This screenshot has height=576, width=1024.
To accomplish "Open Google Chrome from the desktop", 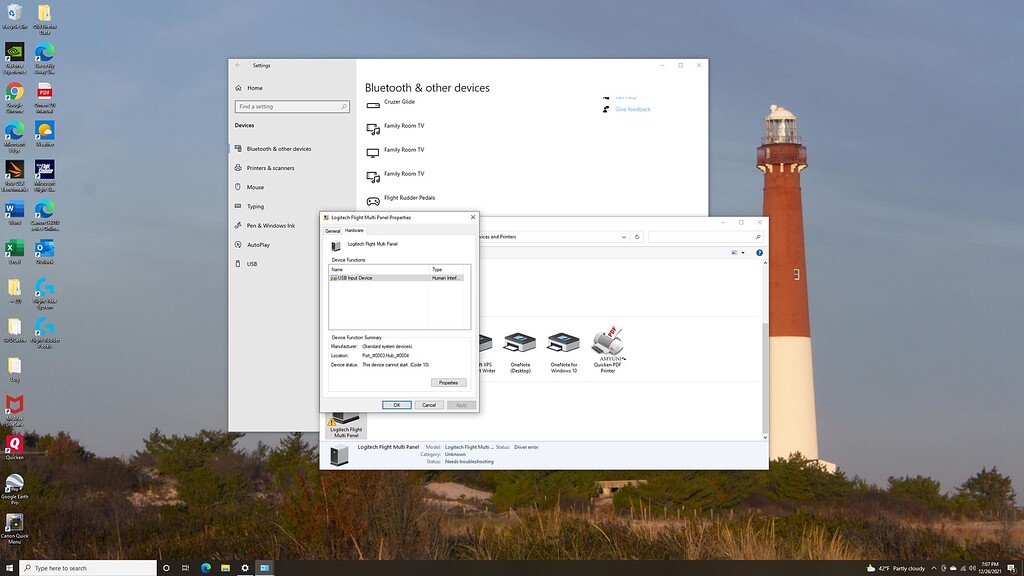I will 15,93.
